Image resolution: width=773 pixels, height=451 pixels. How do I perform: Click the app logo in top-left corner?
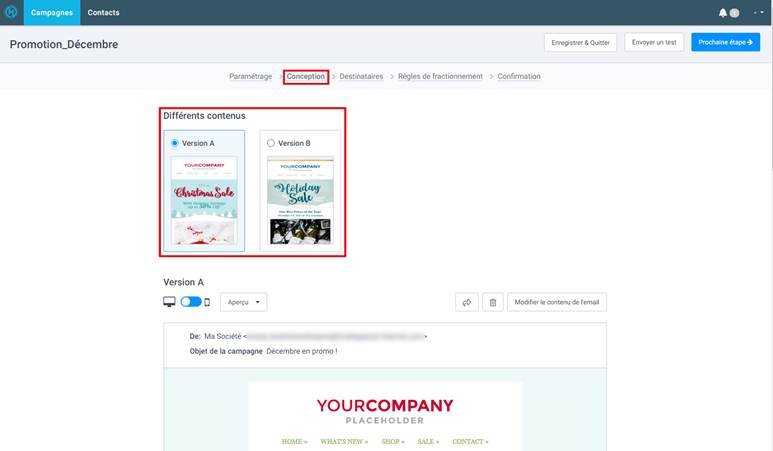tap(11, 12)
